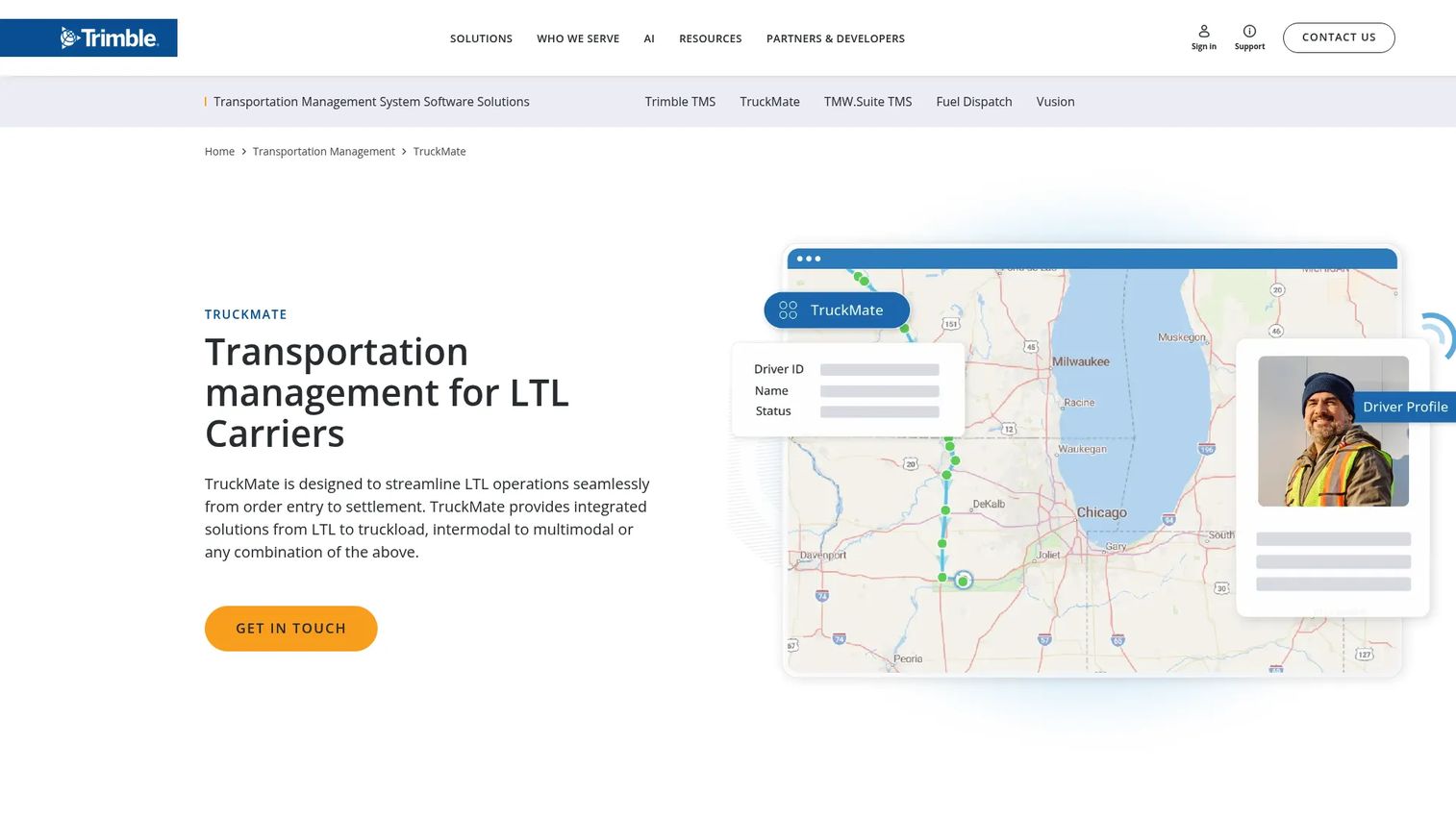
Task: Open the TruckMate sub-navigation link
Action: click(x=769, y=102)
